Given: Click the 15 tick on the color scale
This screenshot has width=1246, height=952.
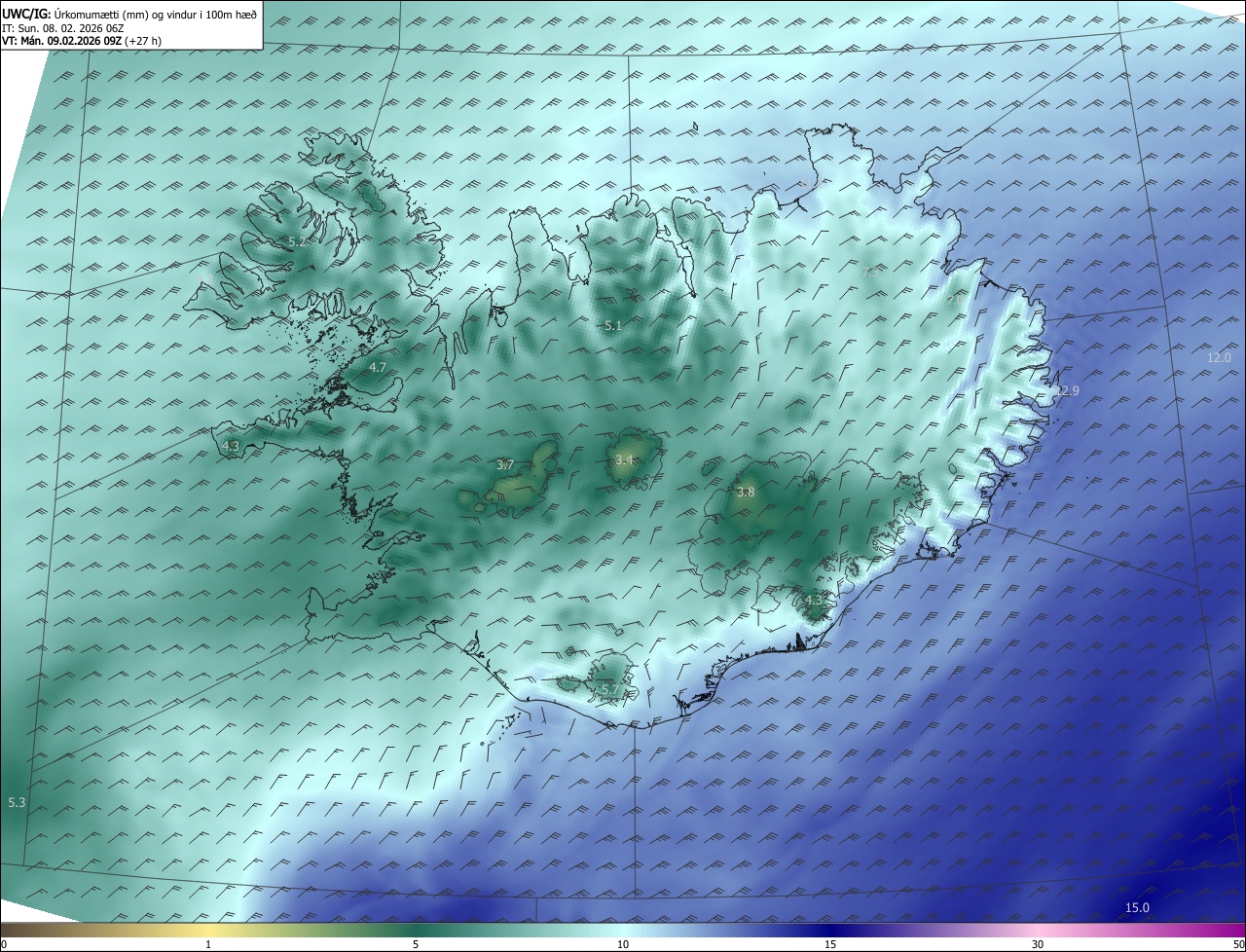Looking at the screenshot, I should 830,944.
